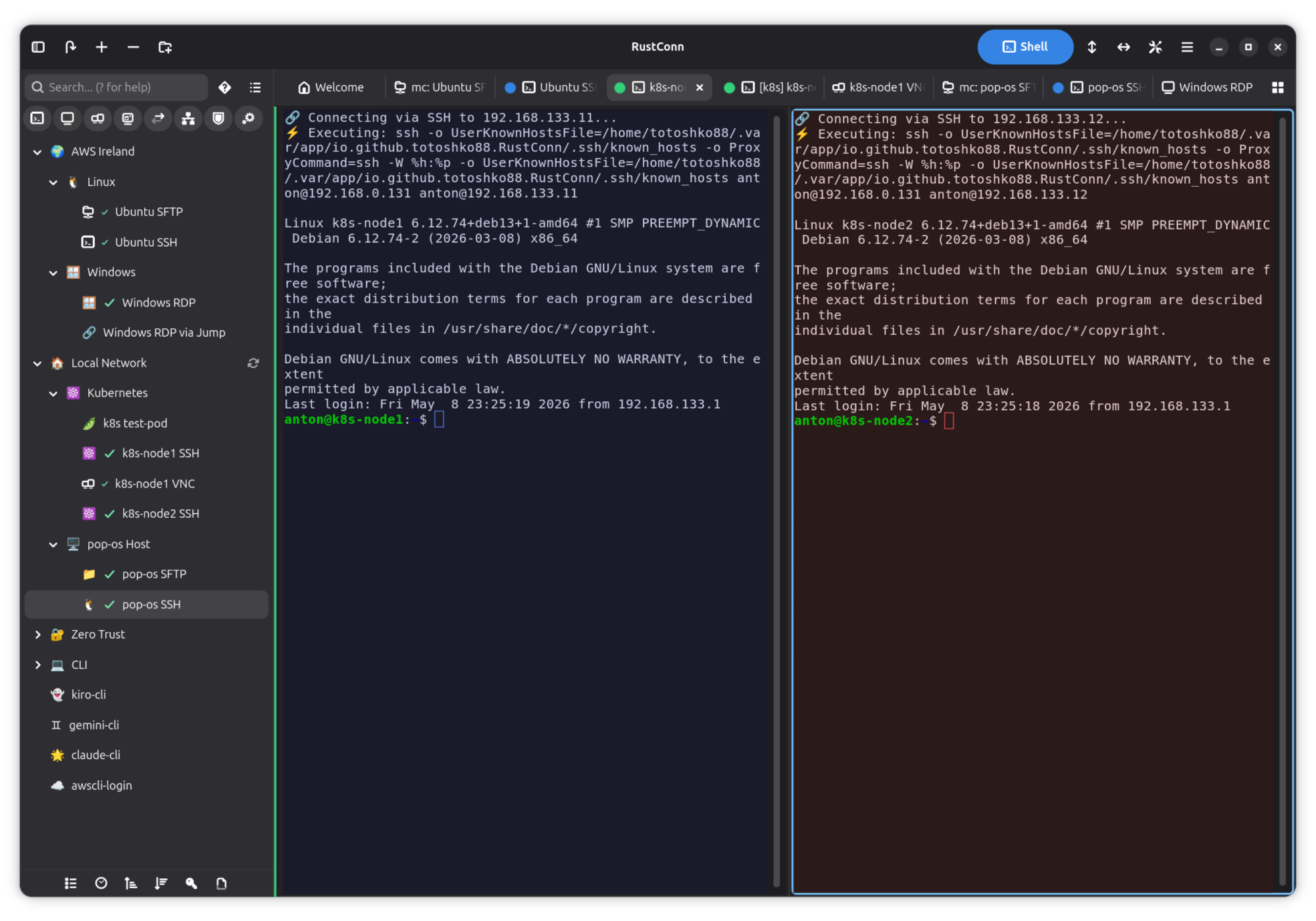Close the active k8s-node1 tab
Screen dimensions: 1316x921
pyautogui.click(x=699, y=87)
